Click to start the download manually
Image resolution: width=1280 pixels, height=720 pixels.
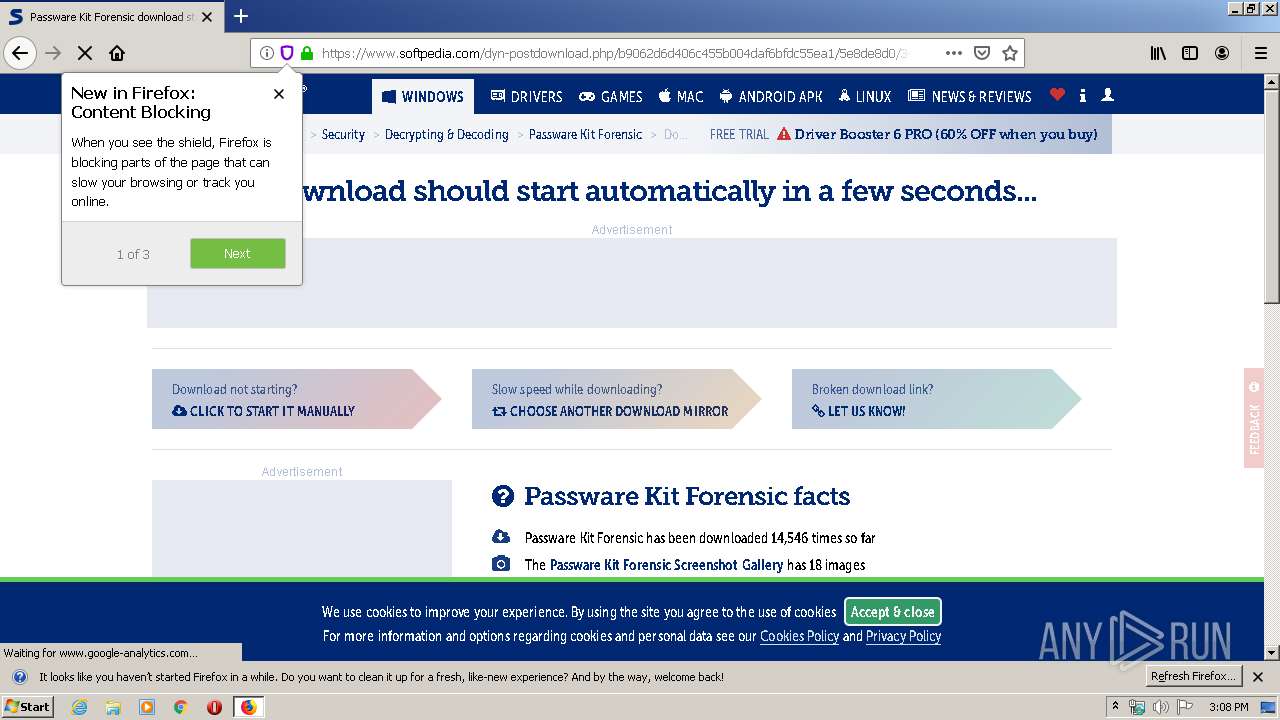(296, 399)
